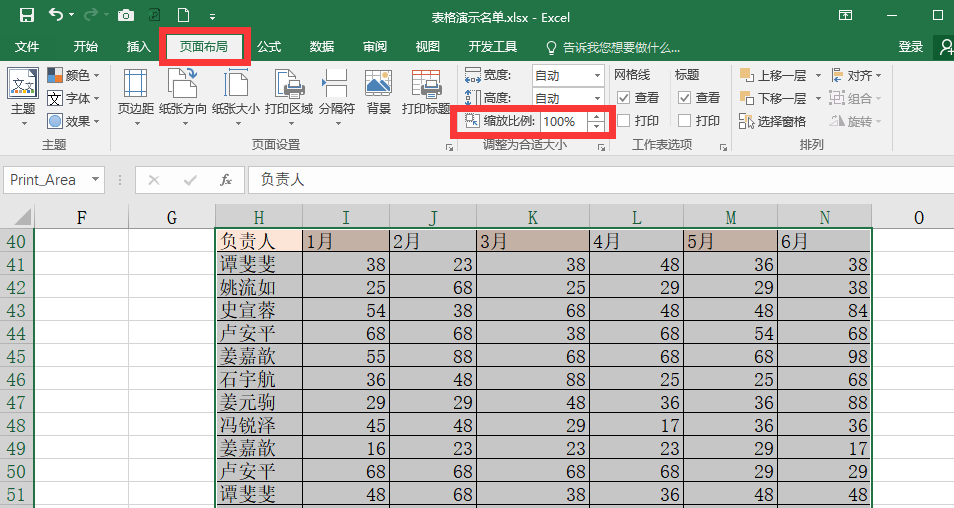The width and height of the screenshot is (954, 508).
Task: Open 分隔符 (Breaks) menu
Action: (x=336, y=97)
